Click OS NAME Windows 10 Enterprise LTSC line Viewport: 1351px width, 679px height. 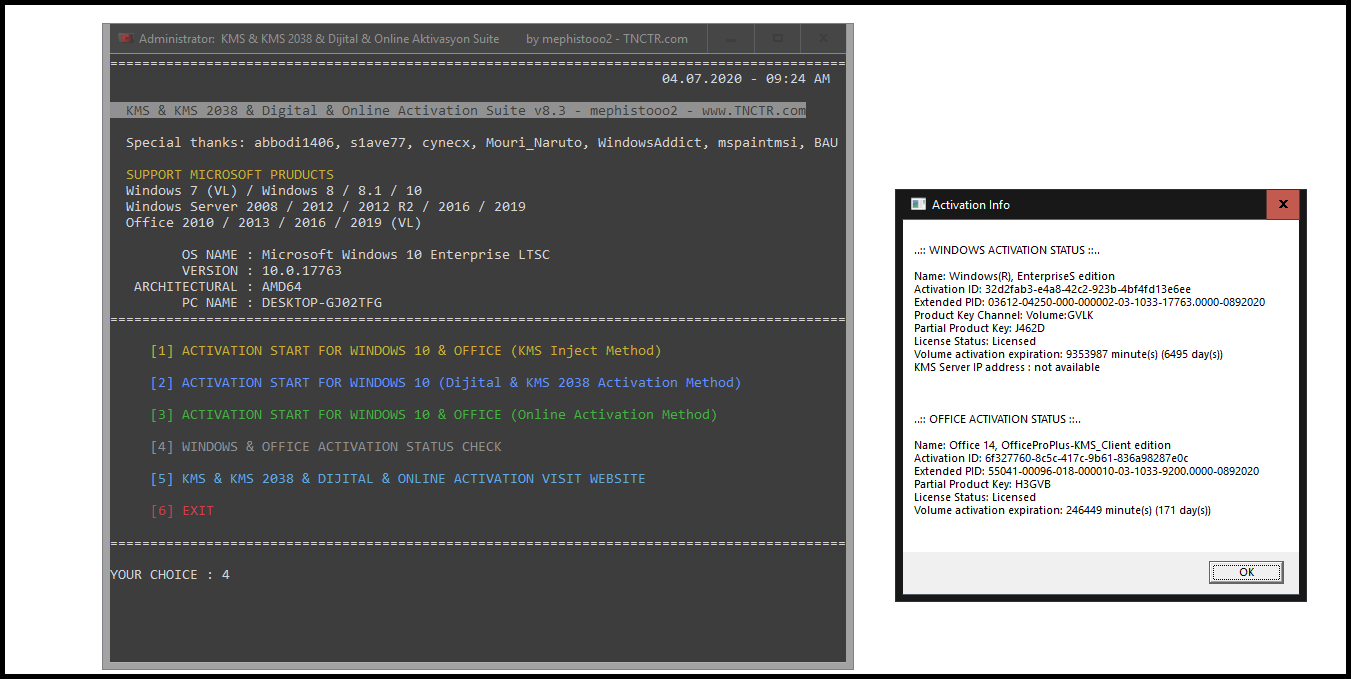click(x=366, y=255)
